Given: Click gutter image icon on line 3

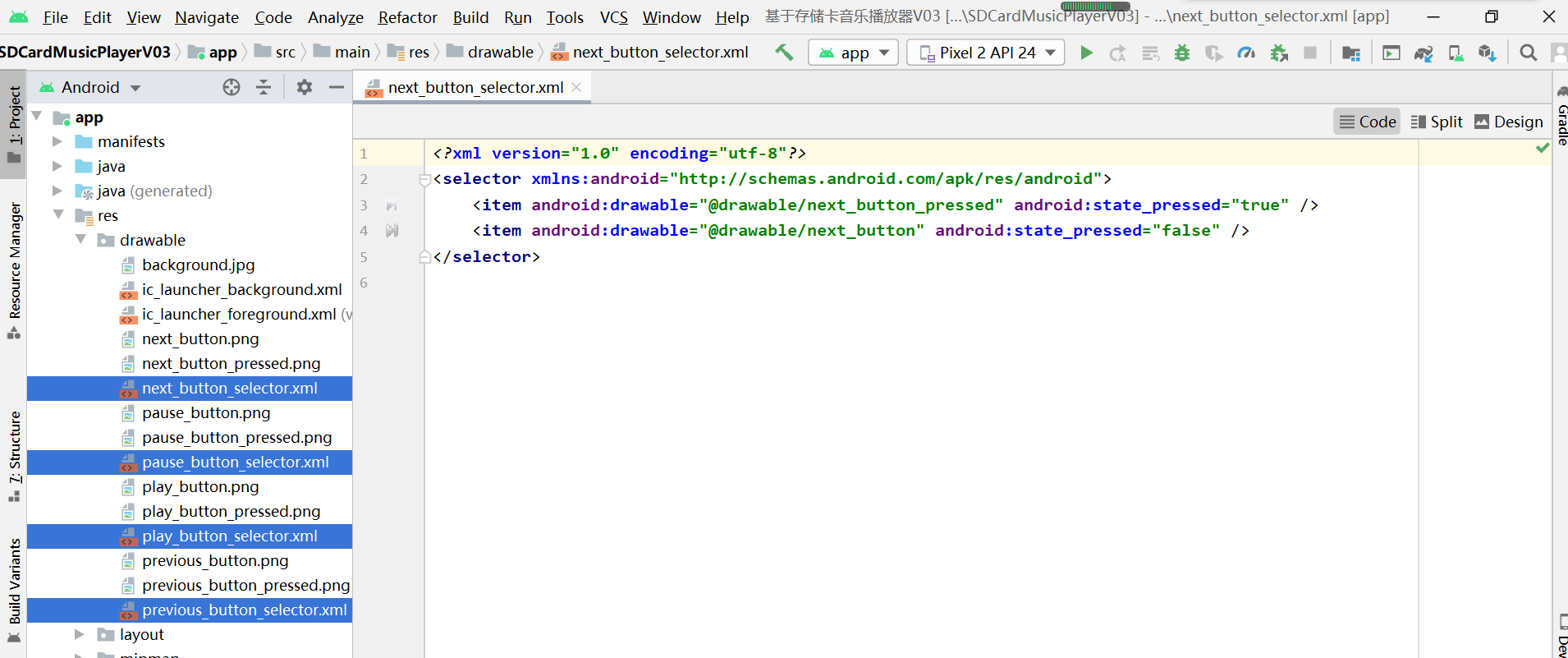Looking at the screenshot, I should click(x=392, y=205).
